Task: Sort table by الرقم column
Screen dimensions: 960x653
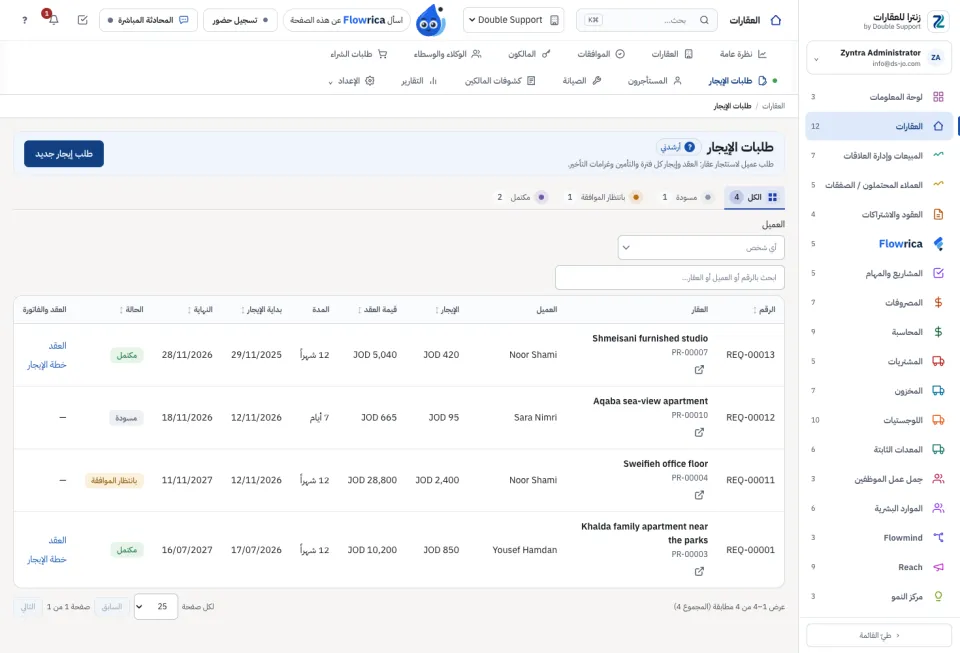Action: click(764, 310)
